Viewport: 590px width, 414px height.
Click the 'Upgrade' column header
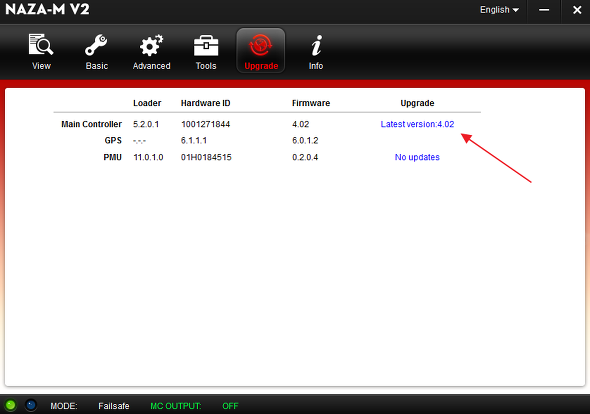[417, 103]
